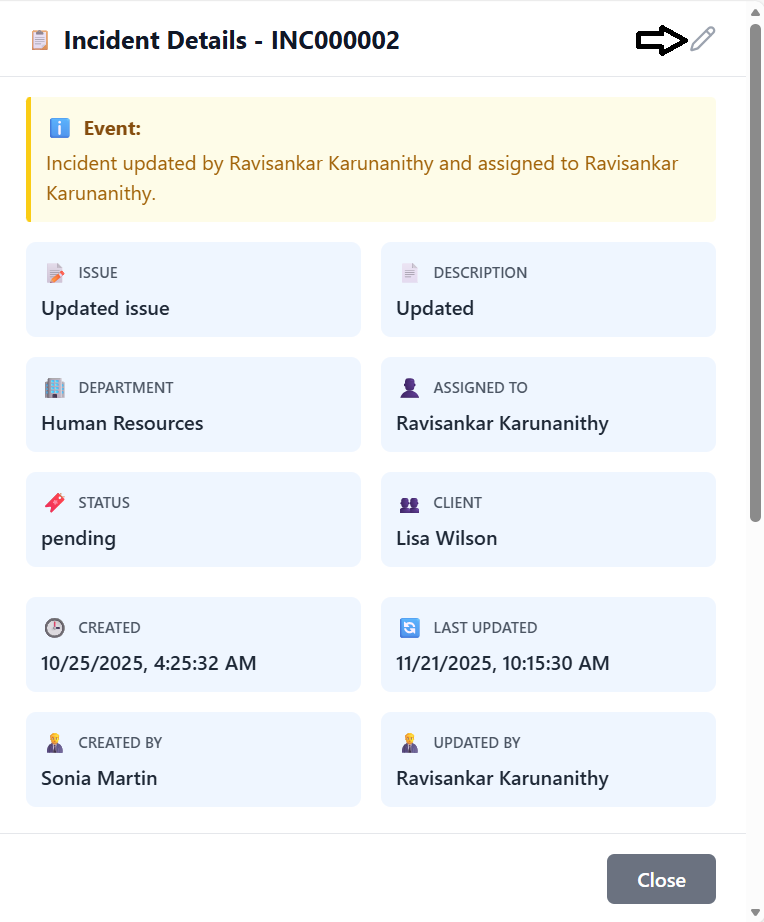Click the clipboard icon beside Incident Details
This screenshot has height=922, width=764.
click(40, 41)
